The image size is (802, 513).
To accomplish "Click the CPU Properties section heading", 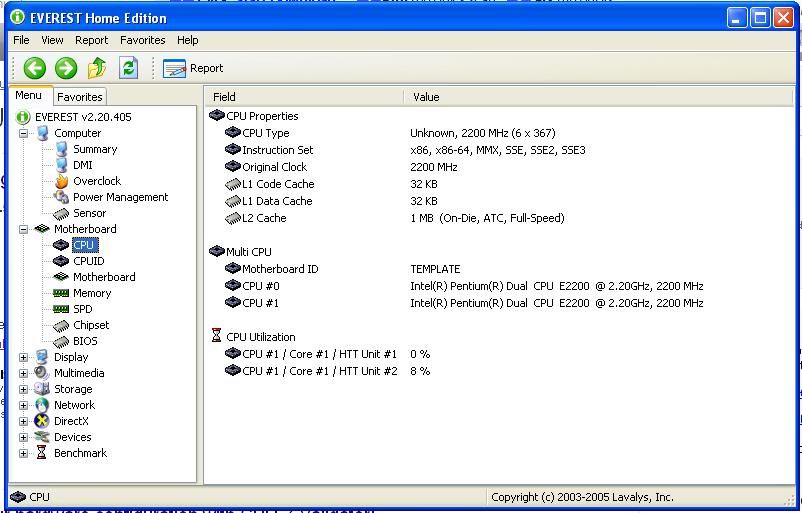I will [x=254, y=116].
